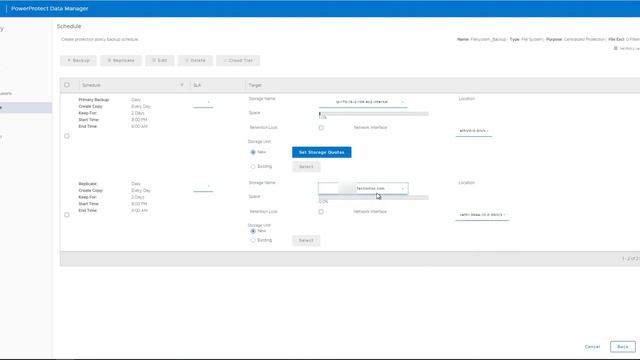Click the Cancel button
The image size is (640, 360).
592,347
